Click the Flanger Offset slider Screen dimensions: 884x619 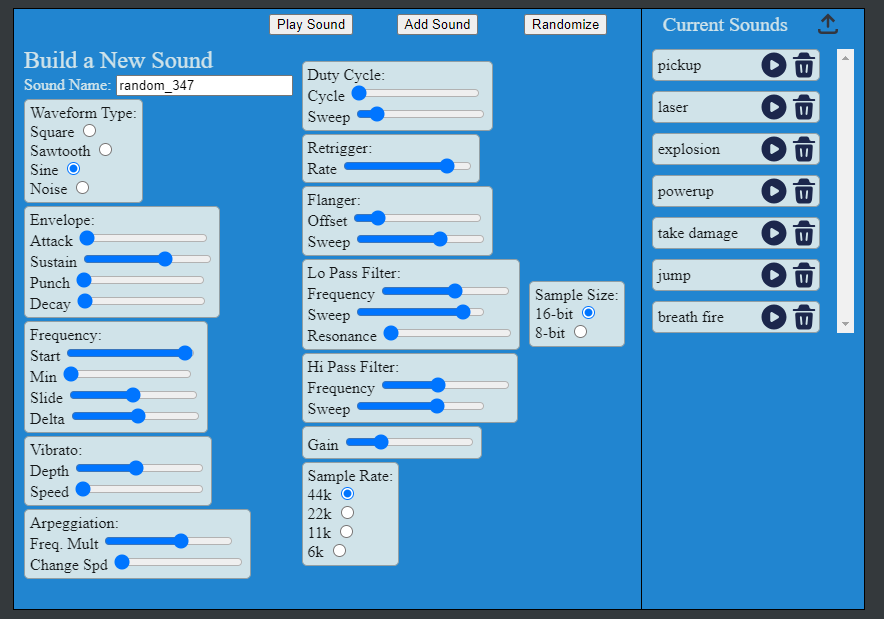coord(417,218)
